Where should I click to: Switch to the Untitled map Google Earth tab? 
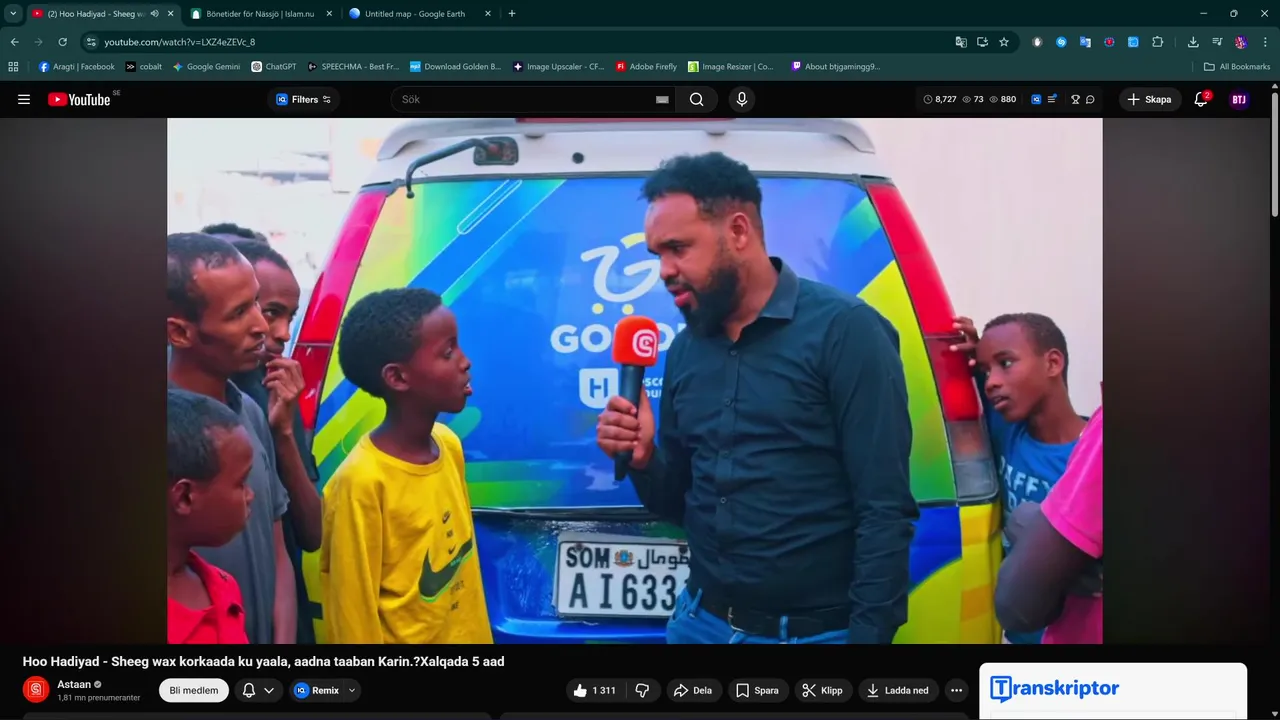[420, 14]
